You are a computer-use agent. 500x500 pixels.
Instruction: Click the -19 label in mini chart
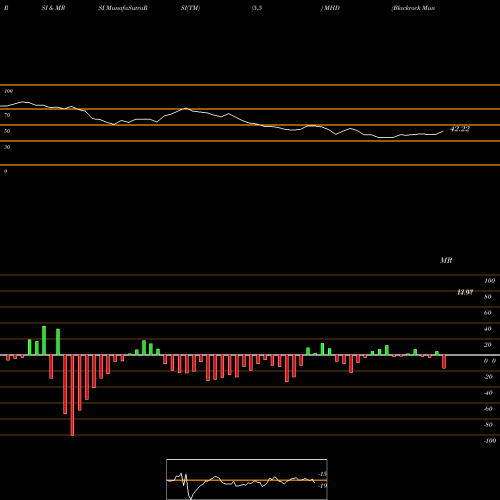click(322, 486)
